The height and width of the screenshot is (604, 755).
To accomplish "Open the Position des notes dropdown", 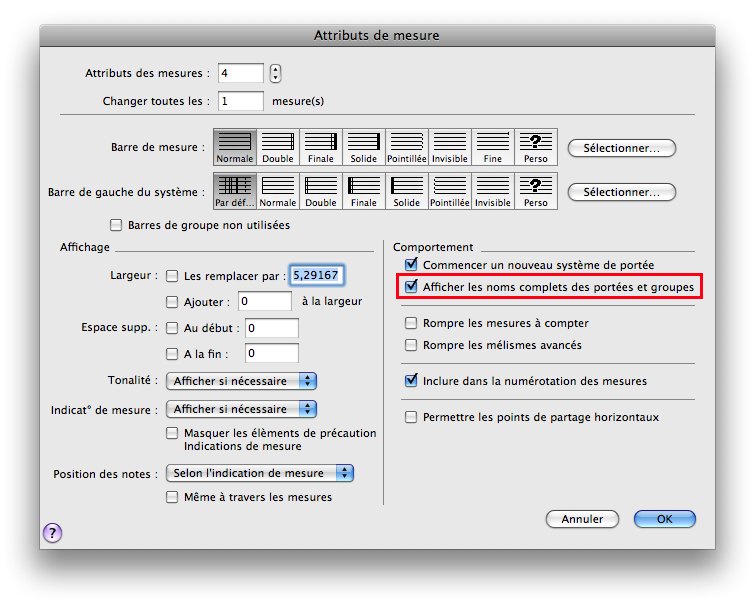I will click(x=260, y=473).
